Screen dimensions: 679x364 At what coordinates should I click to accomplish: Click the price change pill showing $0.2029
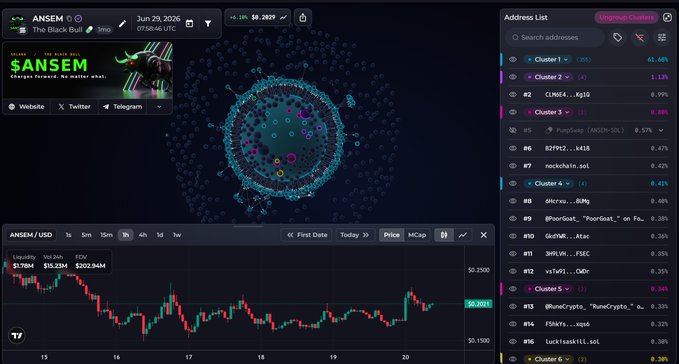tap(258, 18)
